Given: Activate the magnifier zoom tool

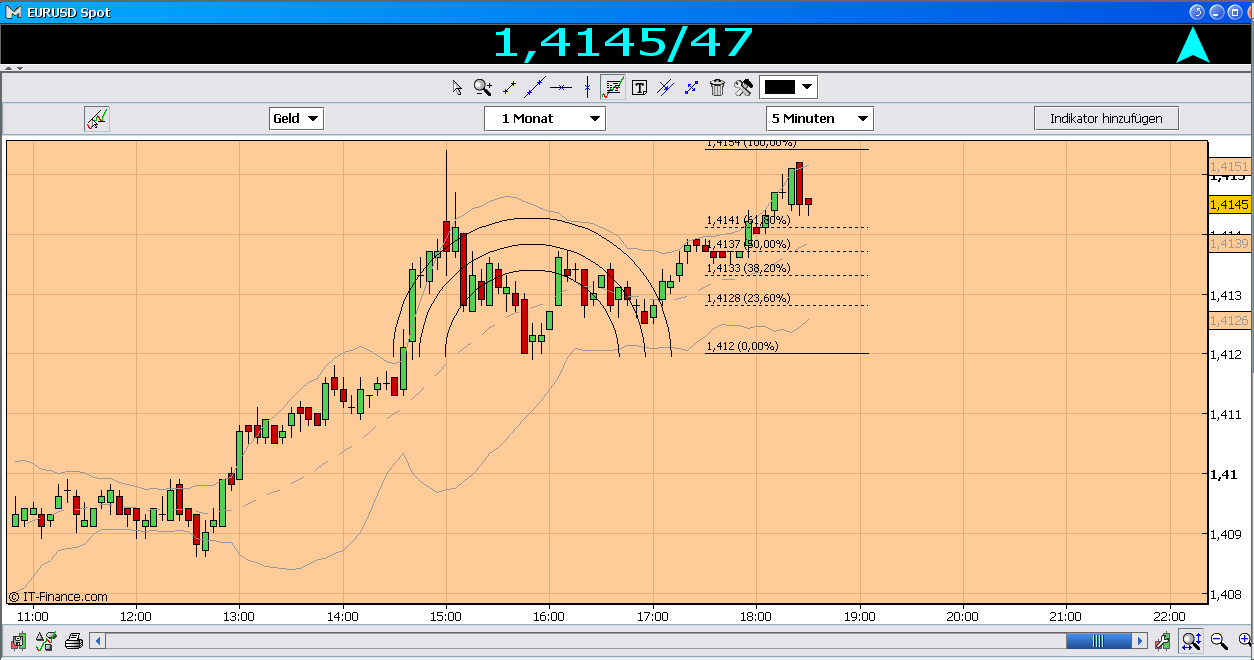Looking at the screenshot, I should pyautogui.click(x=483, y=88).
